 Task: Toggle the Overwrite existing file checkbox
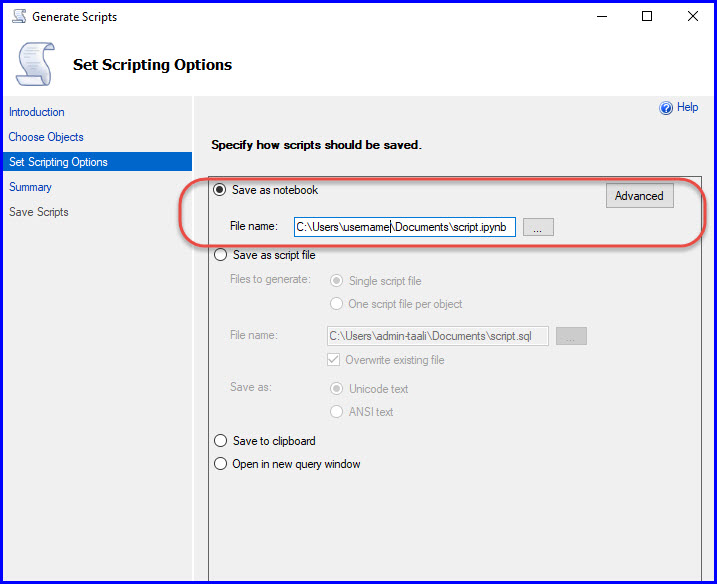335,360
